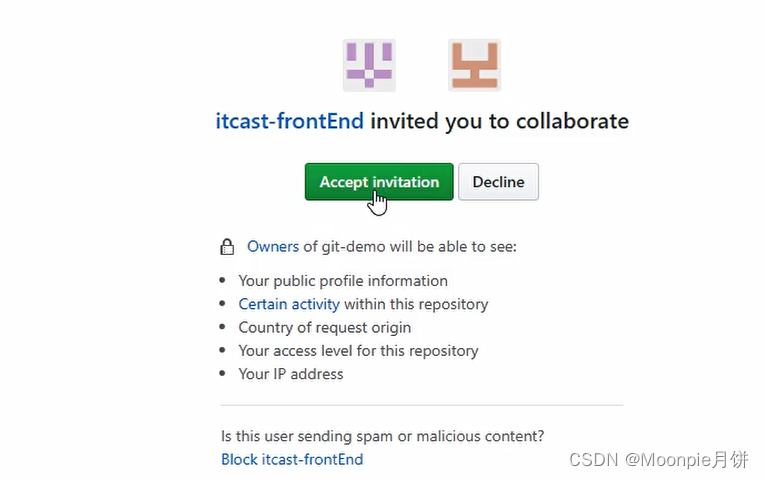The height and width of the screenshot is (479, 764).
Task: Click the spam or malicious content question text
Action: pyautogui.click(x=382, y=436)
